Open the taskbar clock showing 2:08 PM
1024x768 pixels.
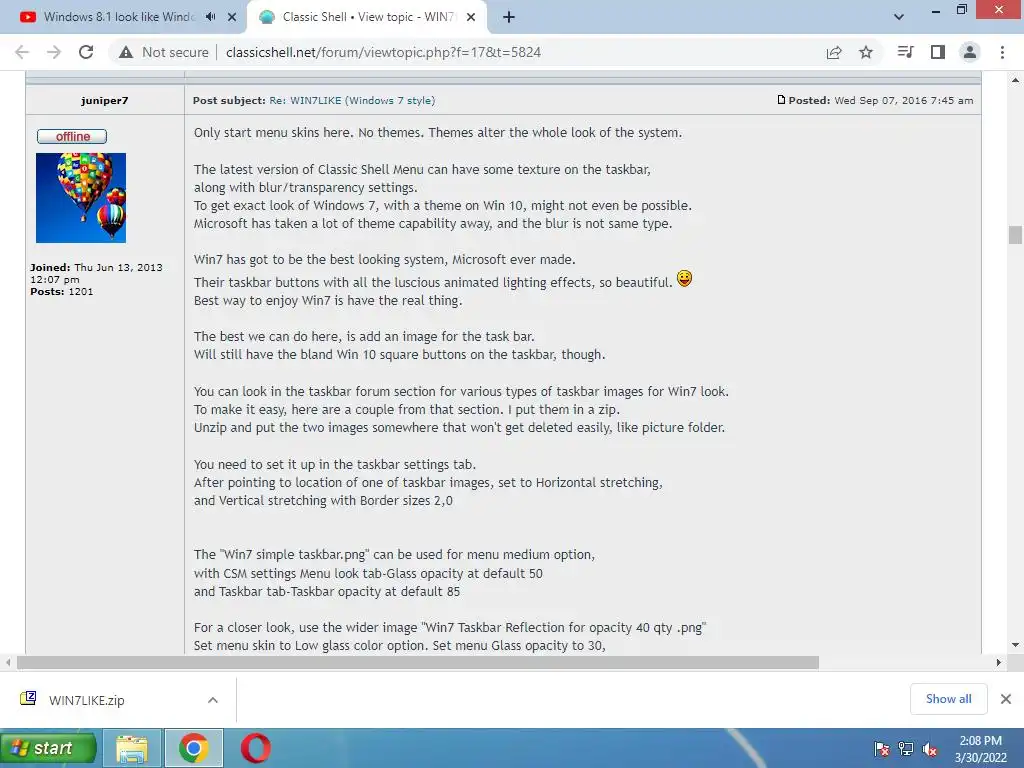coord(980,749)
